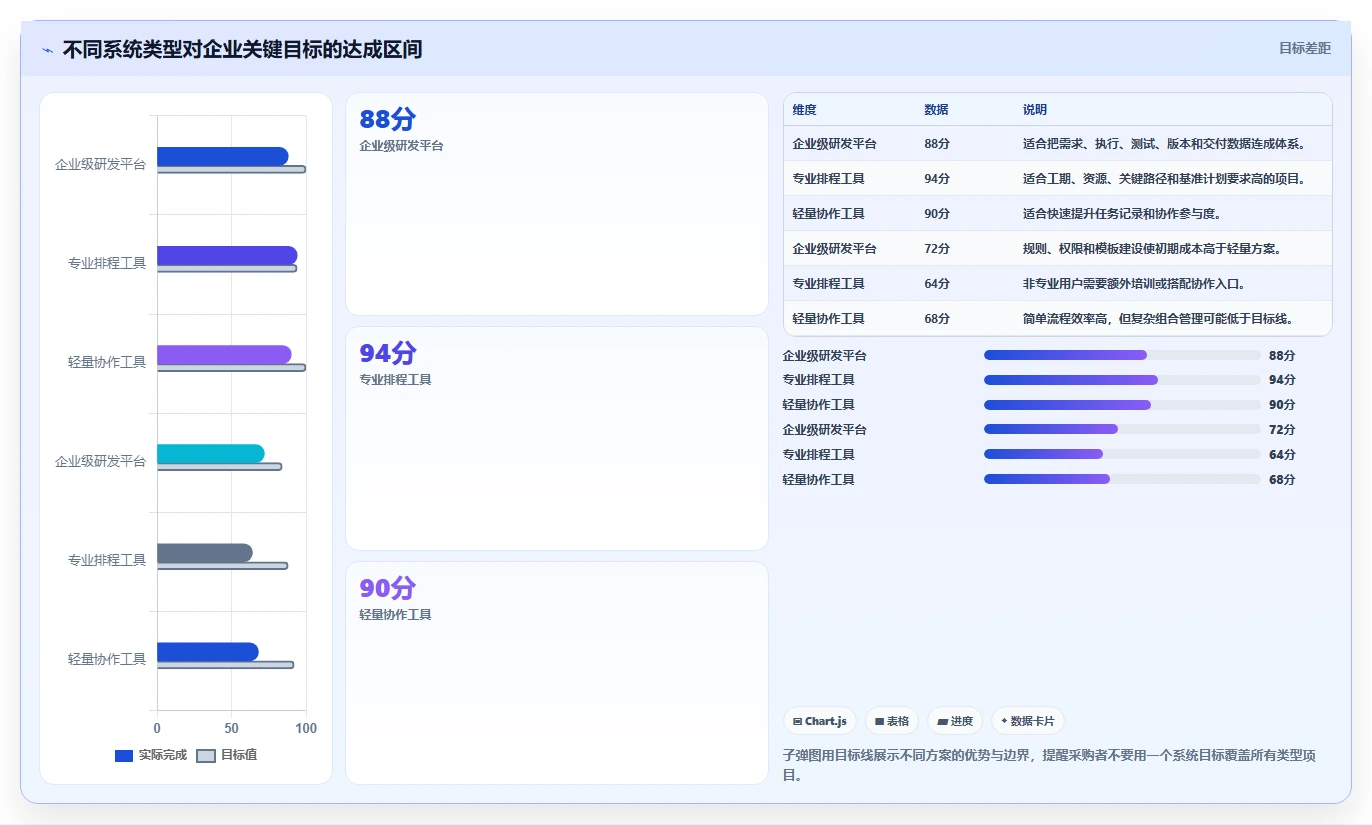Image resolution: width=1372 pixels, height=825 pixels.
Task: Click 专业排程工具 label under the 94分 card
Action: pos(395,380)
